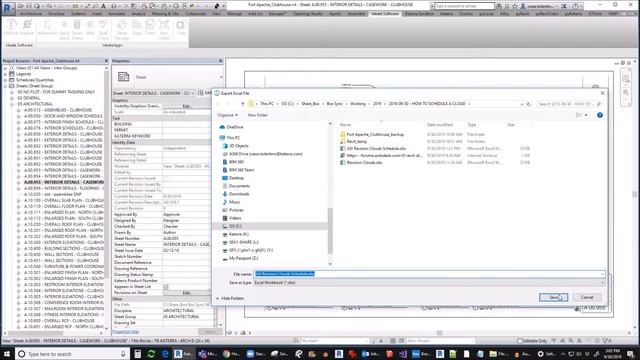640x360 pixels.
Task: Click the Name column header in the file list
Action: [345, 125]
